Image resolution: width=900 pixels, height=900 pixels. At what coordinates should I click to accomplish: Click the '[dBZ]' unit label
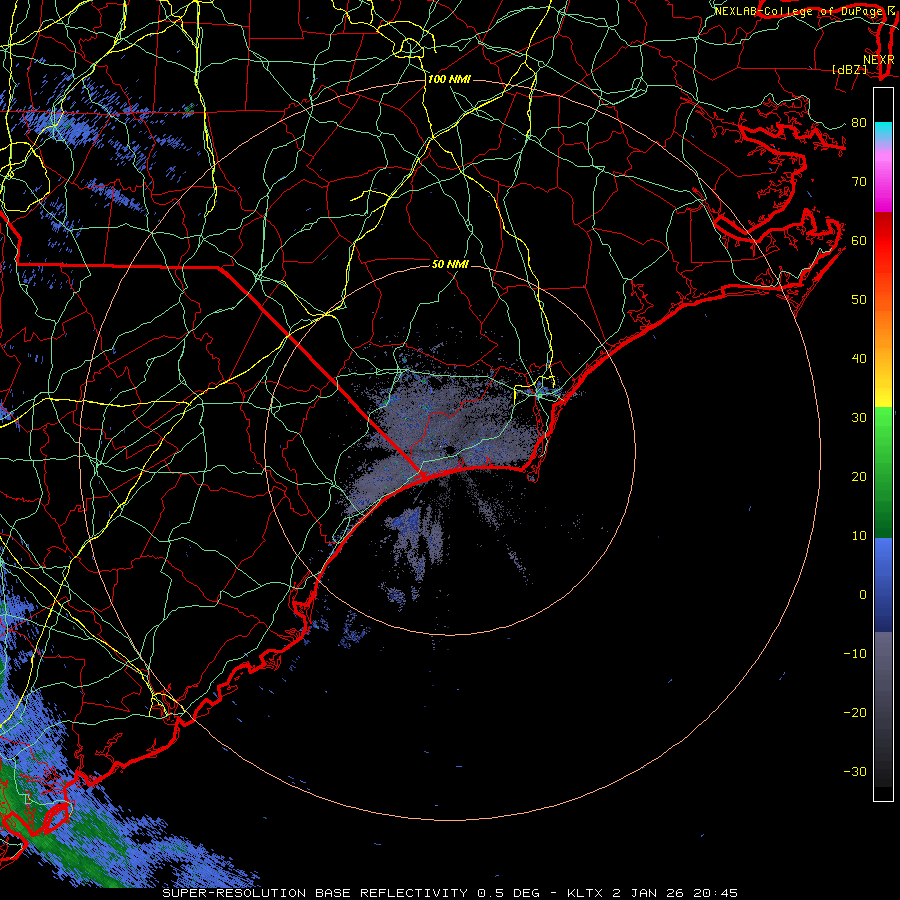pos(849,69)
